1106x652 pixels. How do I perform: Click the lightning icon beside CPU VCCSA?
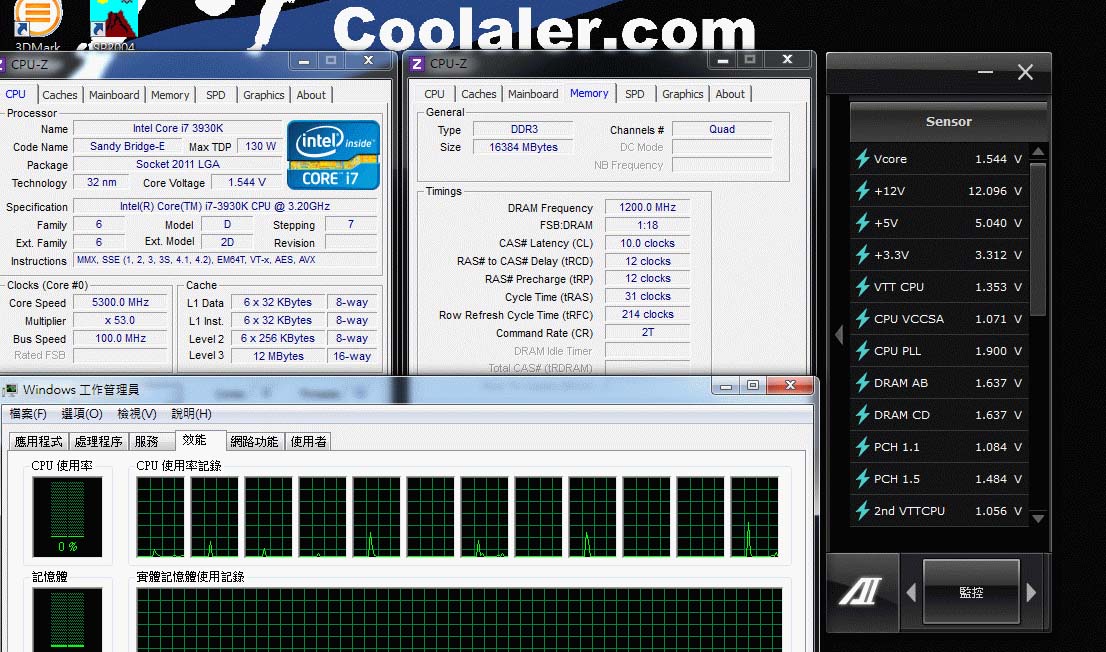(x=862, y=319)
